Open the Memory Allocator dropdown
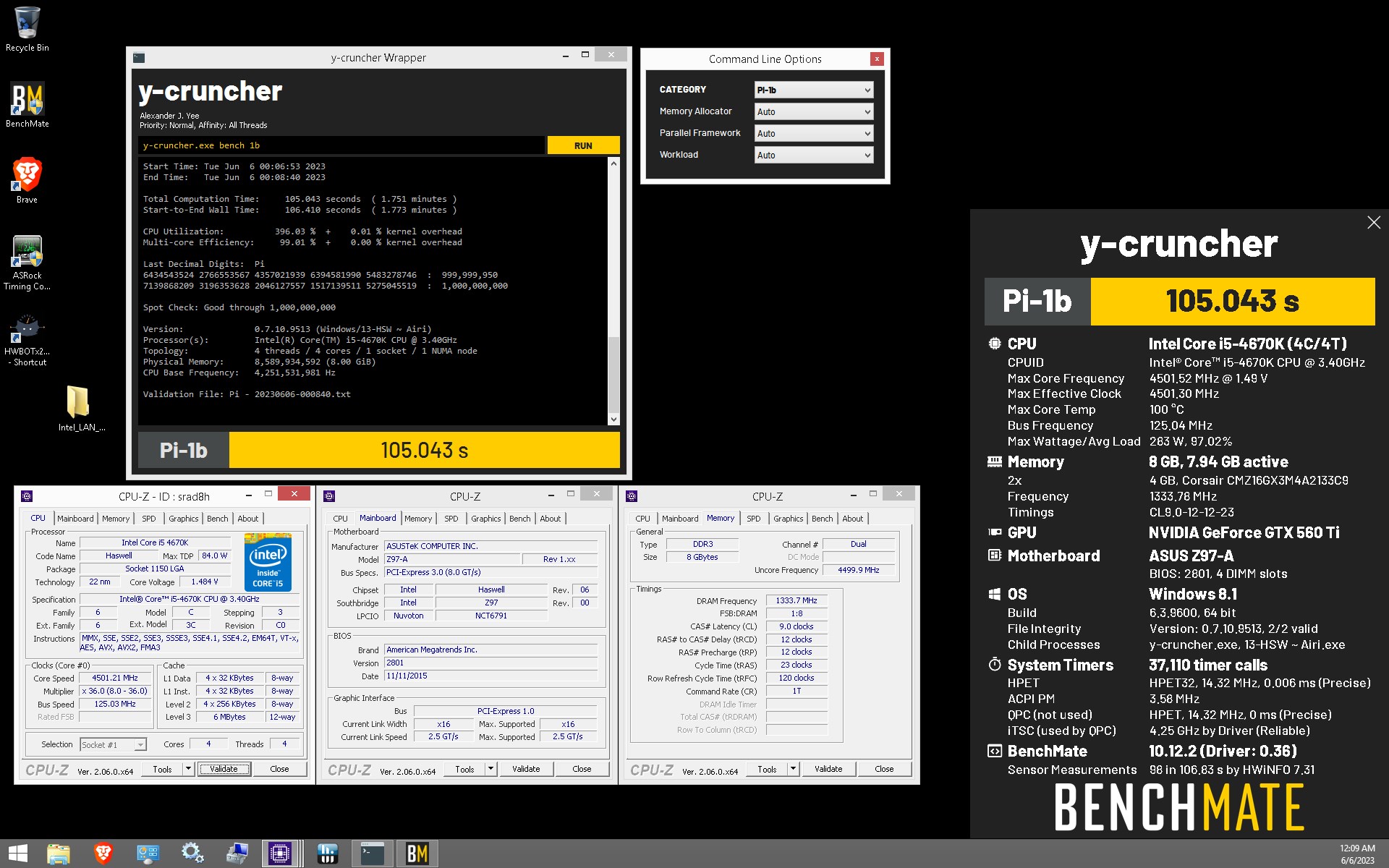Viewport: 1389px width, 868px height. tap(814, 111)
